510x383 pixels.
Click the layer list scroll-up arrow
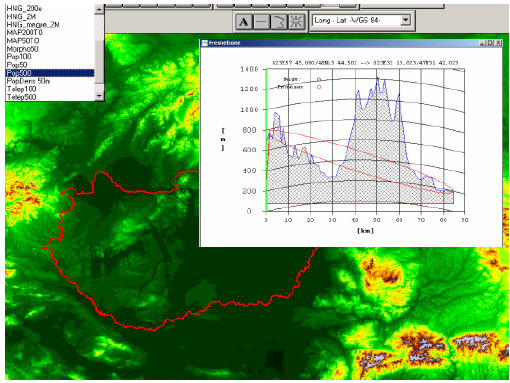point(99,9)
